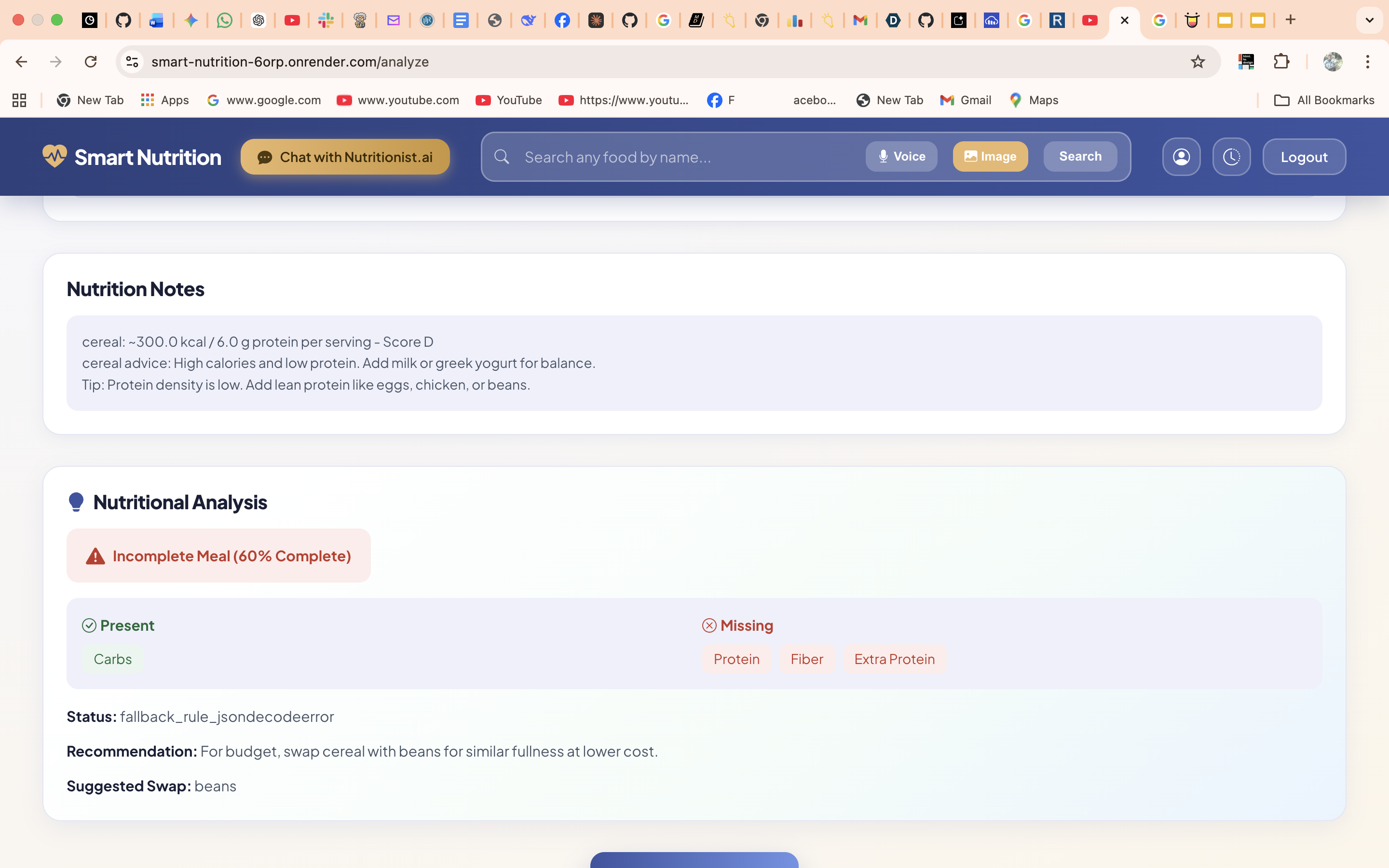Open Chat with Nutritionist.ai
Screen dimensions: 1389x868
(x=345, y=157)
